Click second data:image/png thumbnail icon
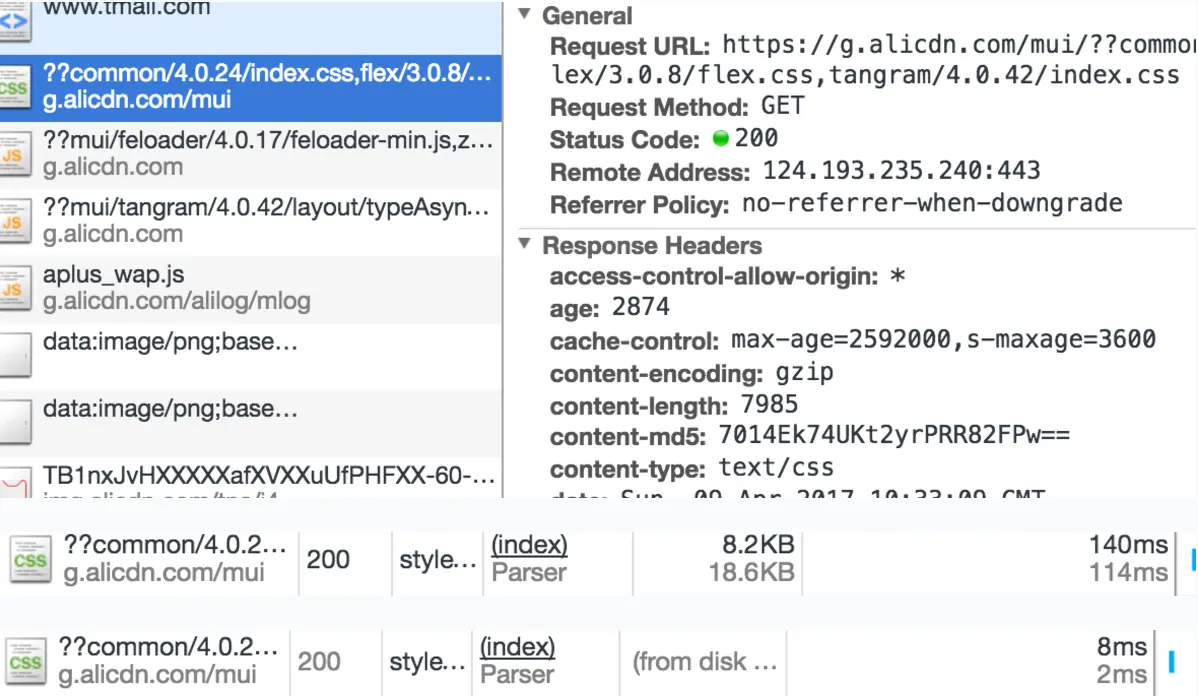This screenshot has width=1198, height=696. (x=14, y=421)
